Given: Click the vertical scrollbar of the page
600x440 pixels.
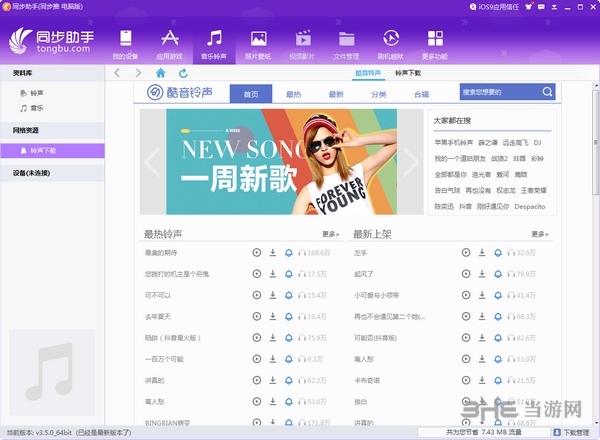Looking at the screenshot, I should coord(596,143).
